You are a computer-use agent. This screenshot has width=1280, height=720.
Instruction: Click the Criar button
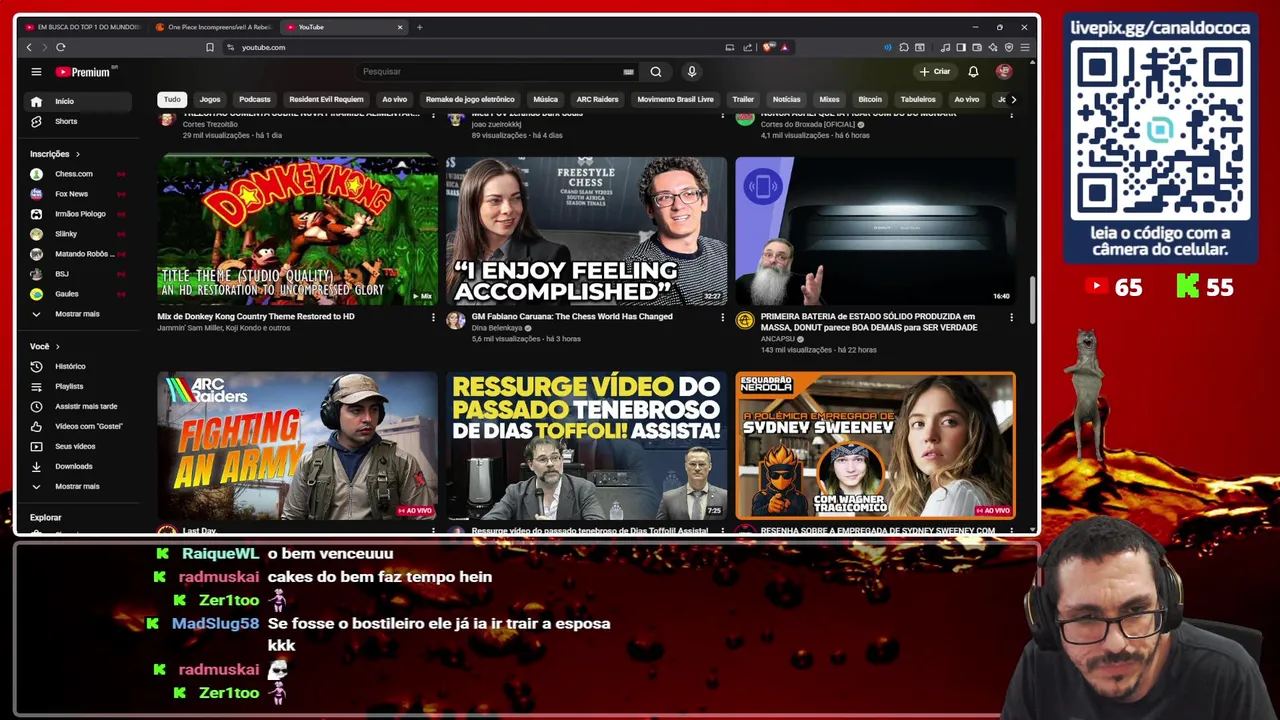pyautogui.click(x=935, y=72)
